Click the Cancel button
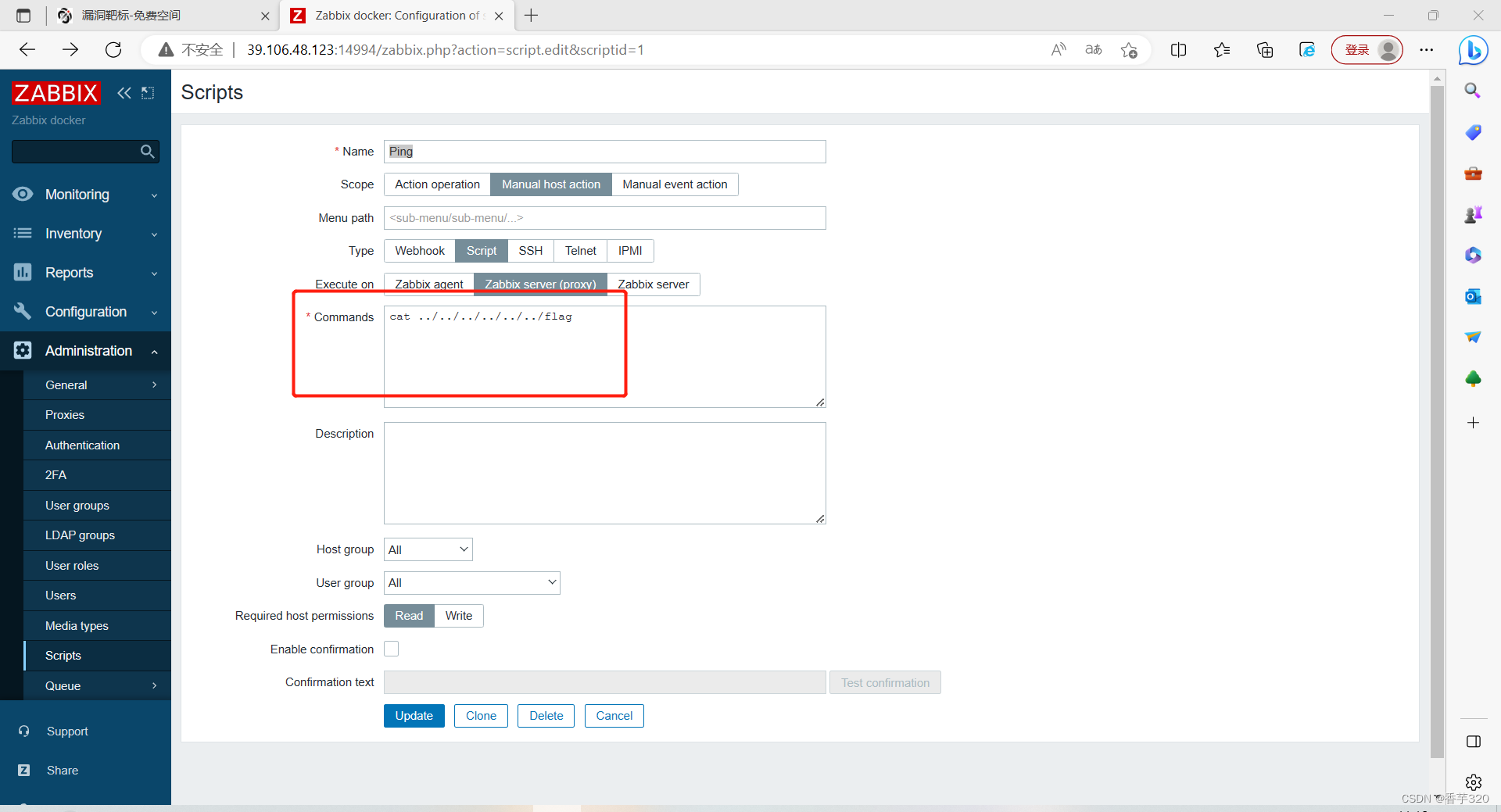 [x=614, y=716]
